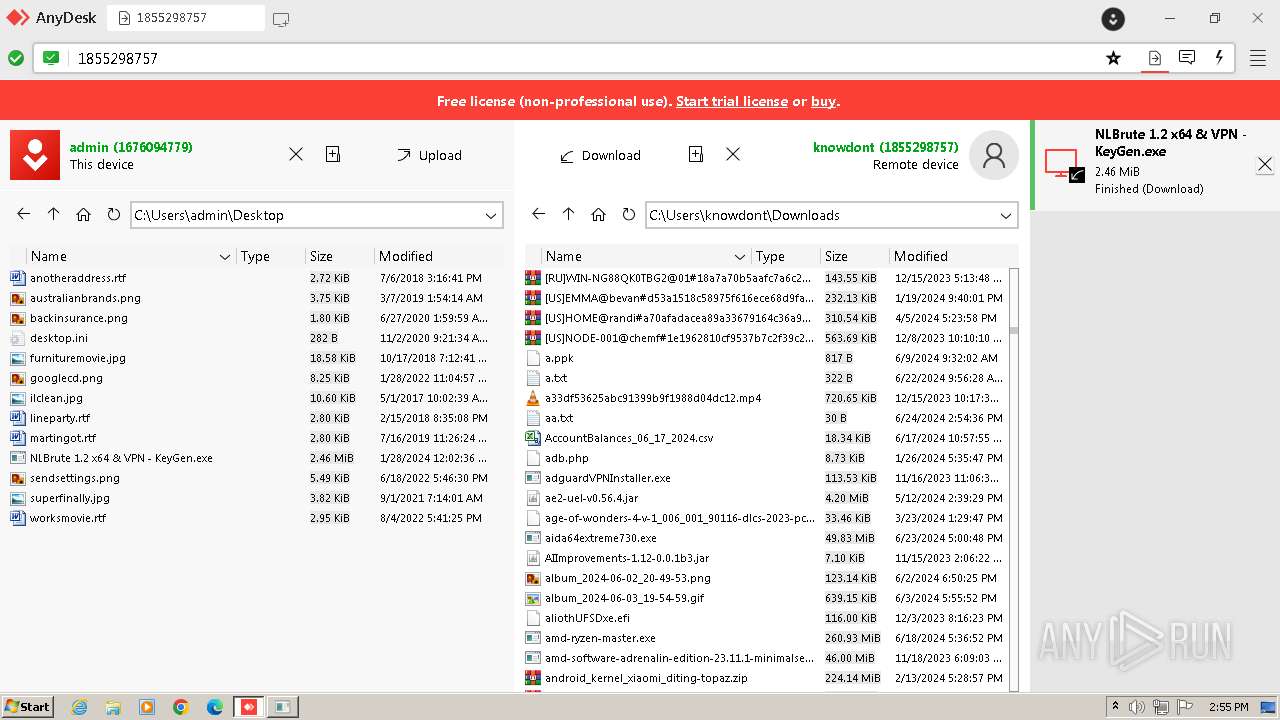Click the green secure connection badge
1280x720 pixels.
pos(51,58)
